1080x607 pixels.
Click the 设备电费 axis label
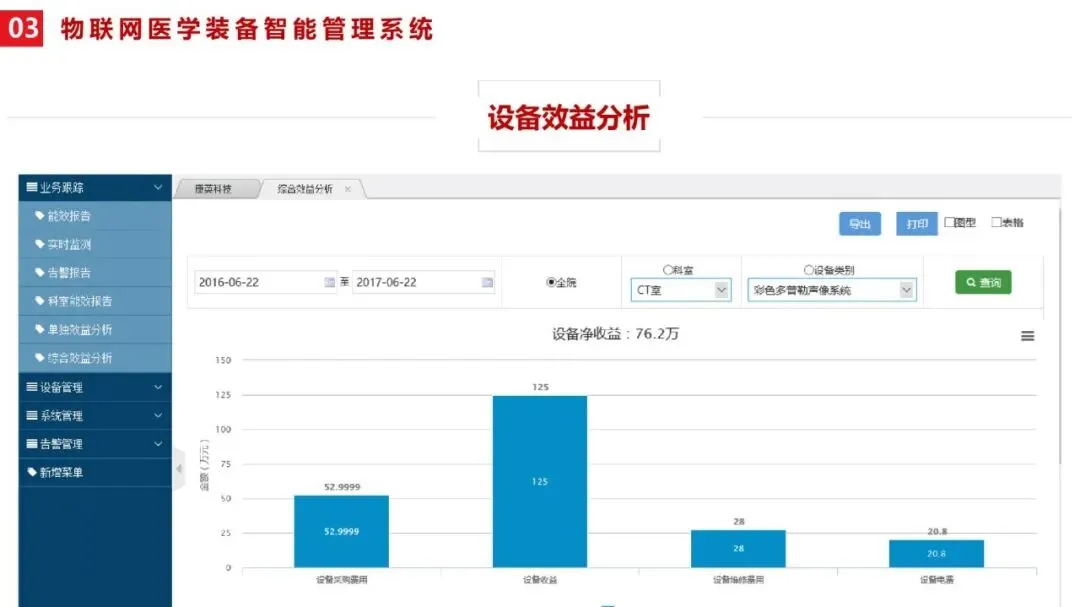click(937, 580)
